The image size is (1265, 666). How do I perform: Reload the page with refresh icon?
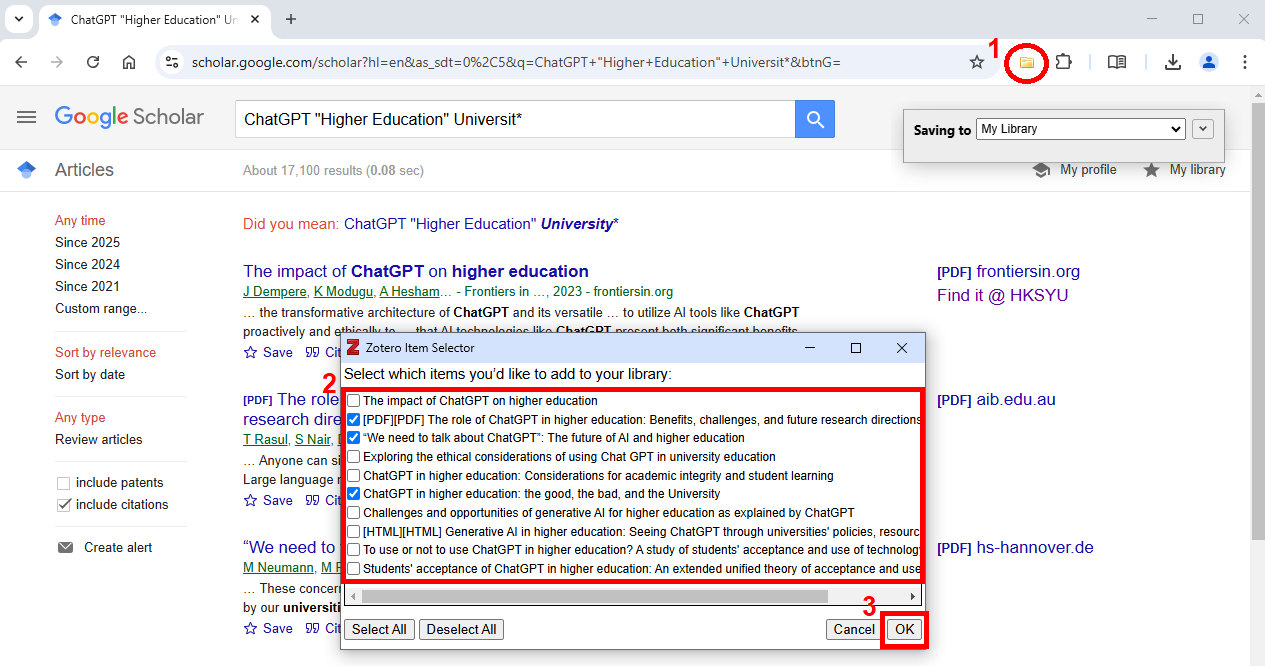(x=93, y=62)
